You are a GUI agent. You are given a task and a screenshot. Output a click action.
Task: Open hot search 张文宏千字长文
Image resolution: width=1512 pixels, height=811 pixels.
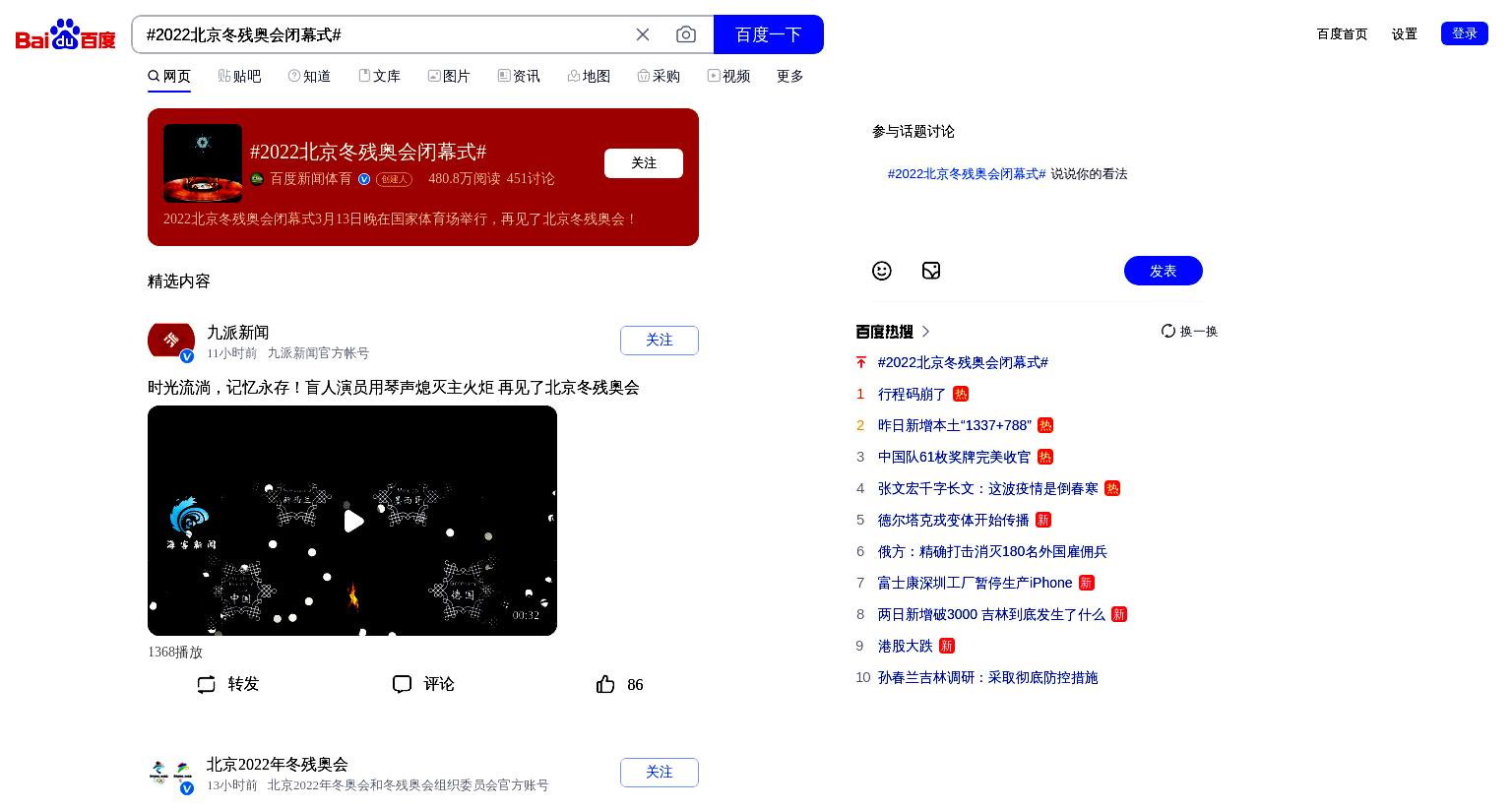988,488
